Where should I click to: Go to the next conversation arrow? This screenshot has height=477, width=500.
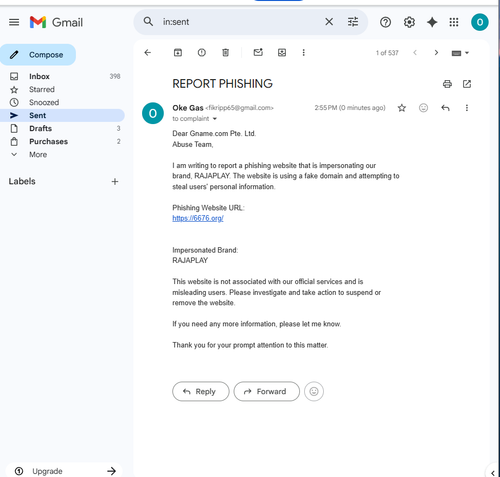click(x=436, y=53)
